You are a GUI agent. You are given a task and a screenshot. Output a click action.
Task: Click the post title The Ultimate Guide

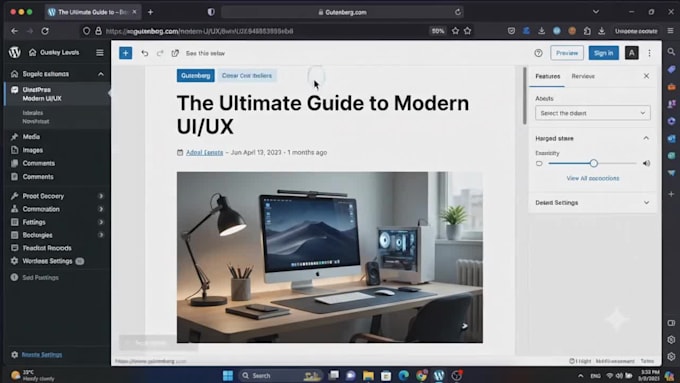[x=323, y=115]
